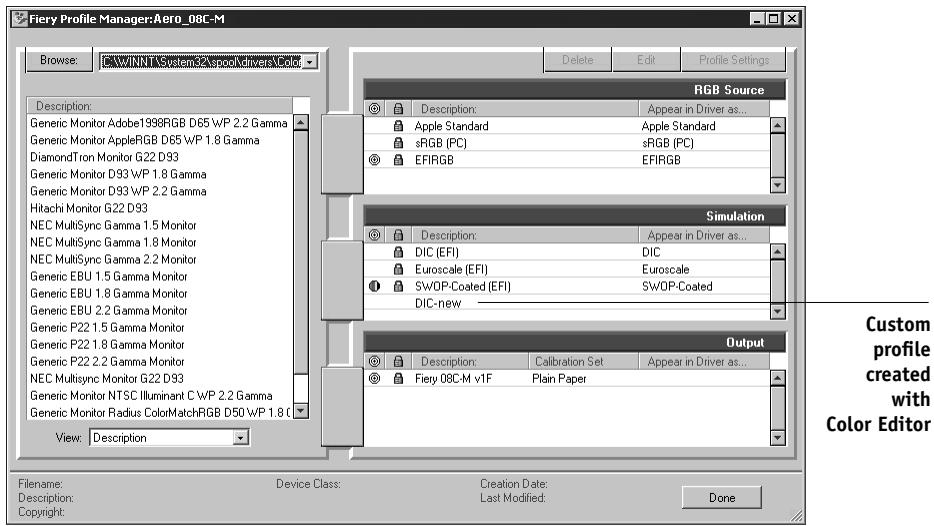The image size is (934, 526).
Task: Open the View dropdown
Action: (240, 438)
